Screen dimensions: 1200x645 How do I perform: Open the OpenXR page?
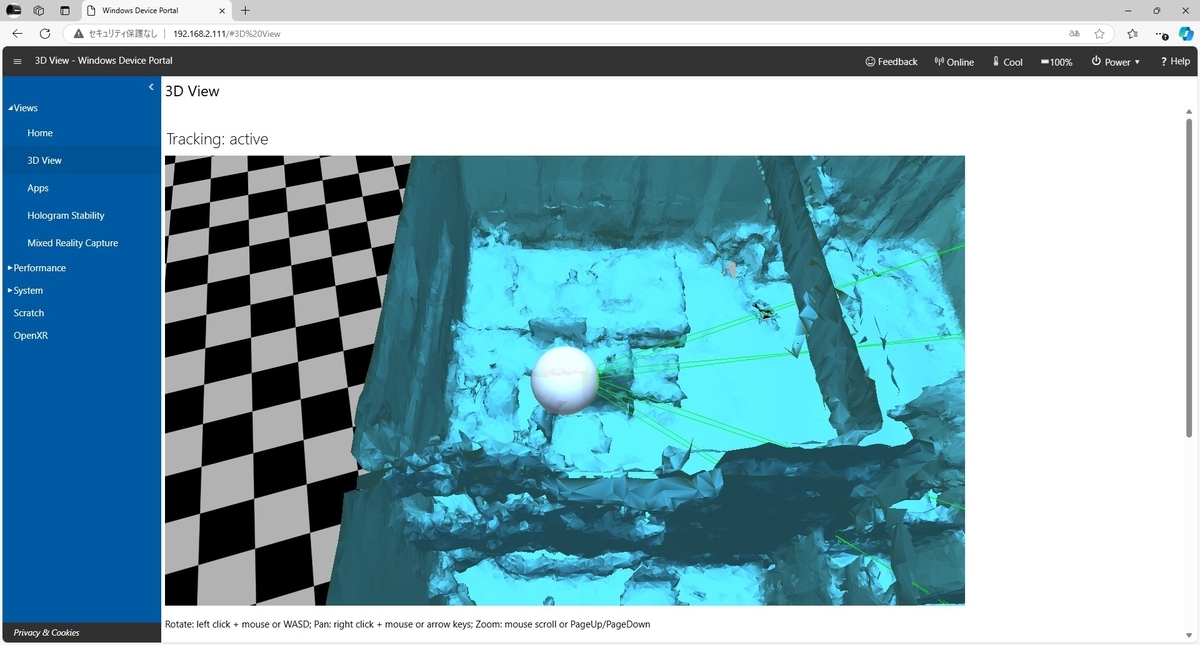(30, 336)
